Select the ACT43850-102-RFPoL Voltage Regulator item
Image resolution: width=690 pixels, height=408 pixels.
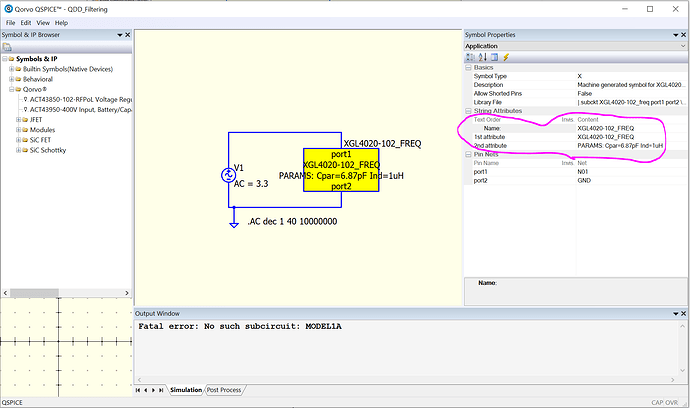coord(81,99)
